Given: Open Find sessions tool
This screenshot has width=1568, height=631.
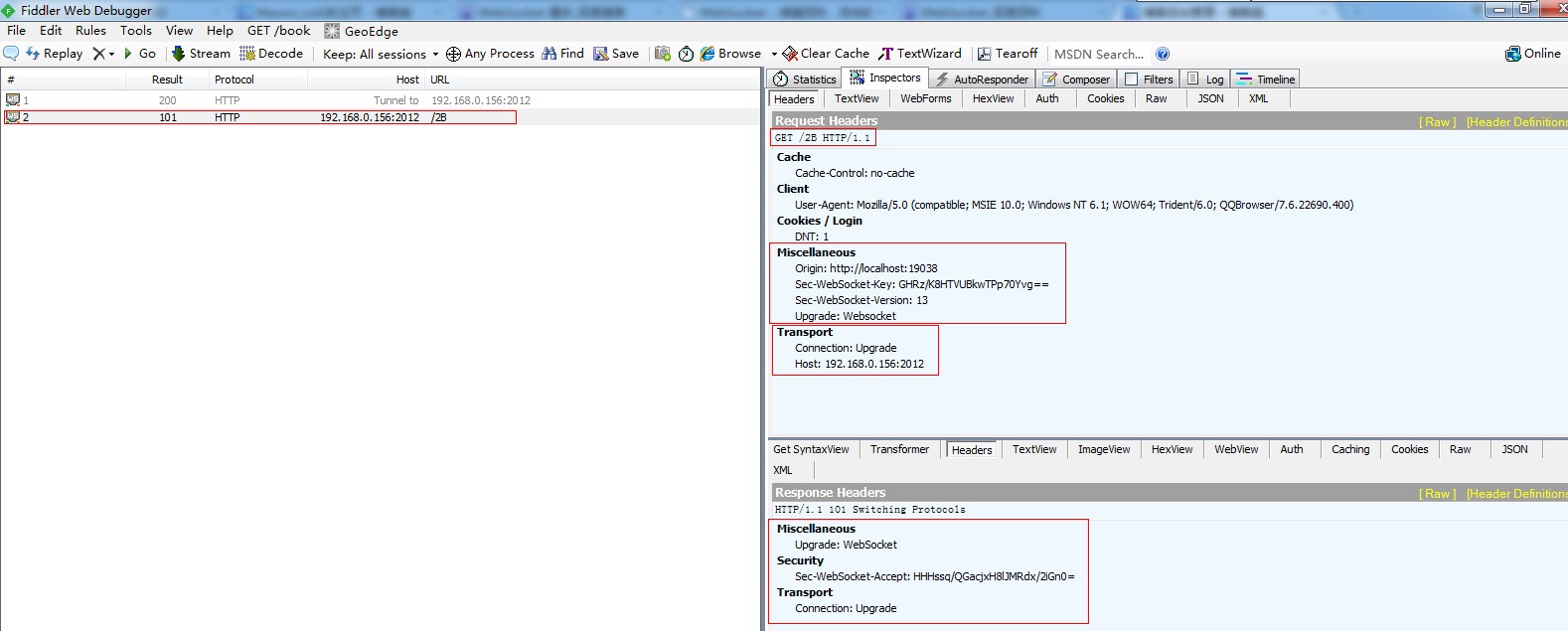Looking at the screenshot, I should tap(562, 54).
